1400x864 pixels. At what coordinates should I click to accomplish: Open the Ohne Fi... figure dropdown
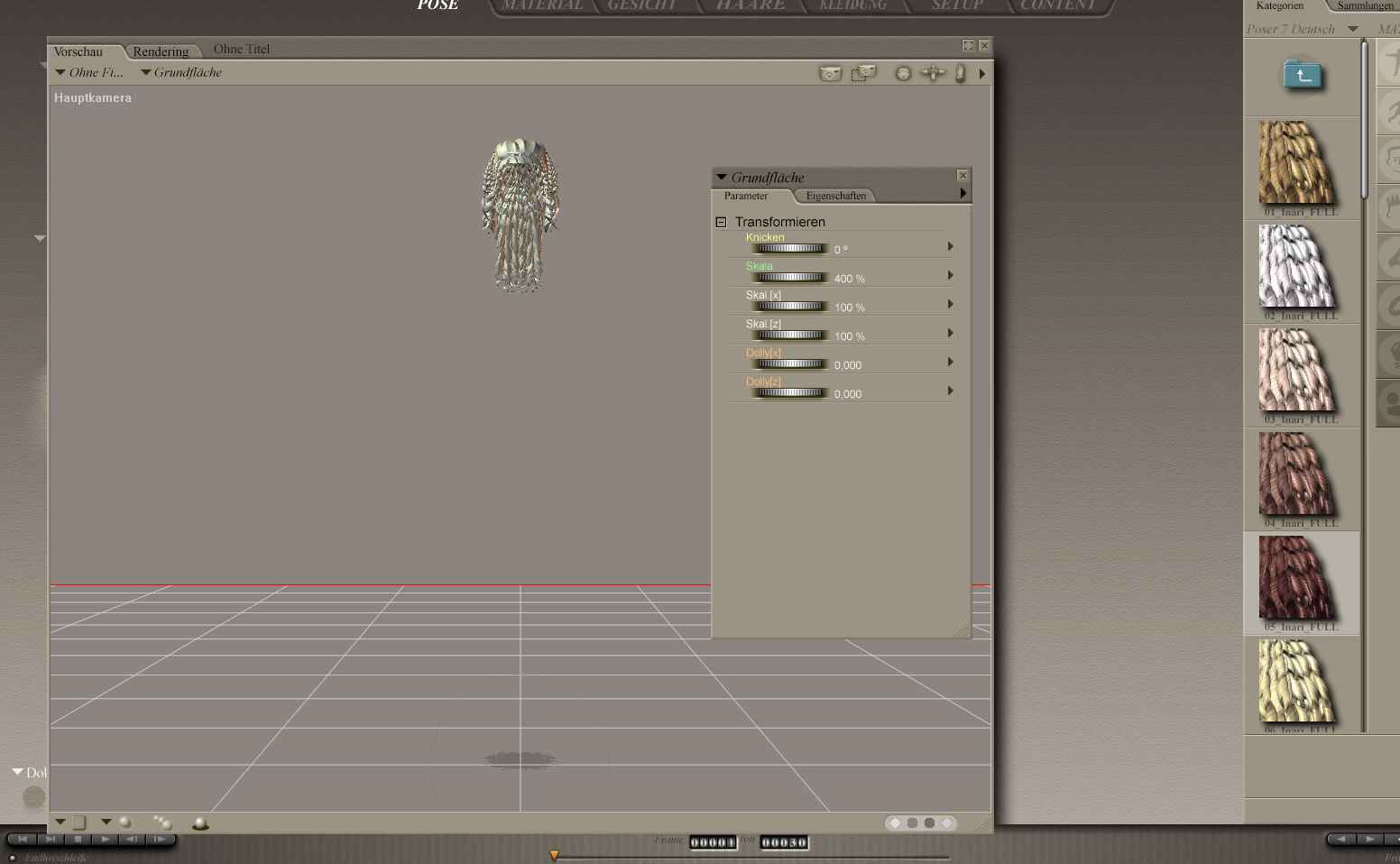[x=89, y=72]
